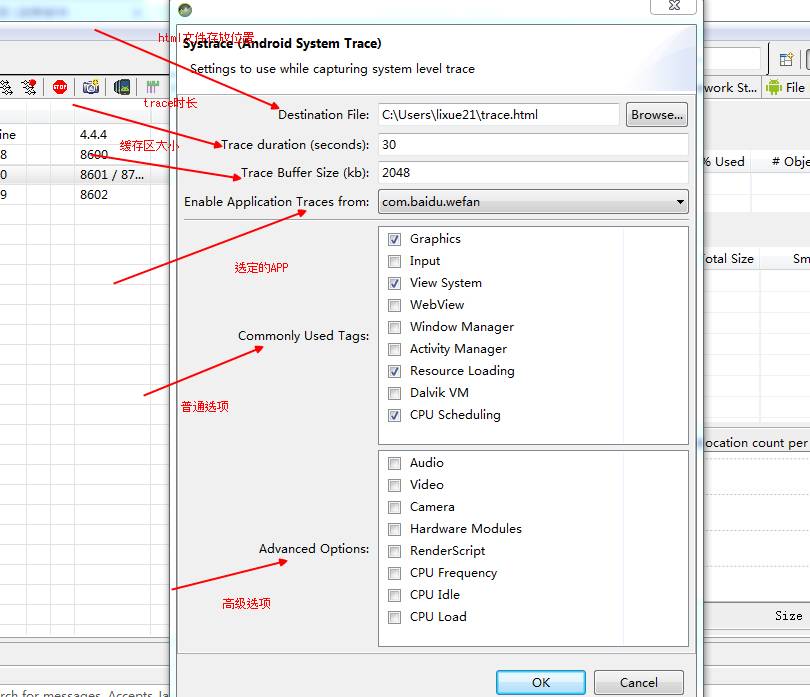Click the red Stop Process icon
This screenshot has width=810, height=697.
click(60, 87)
